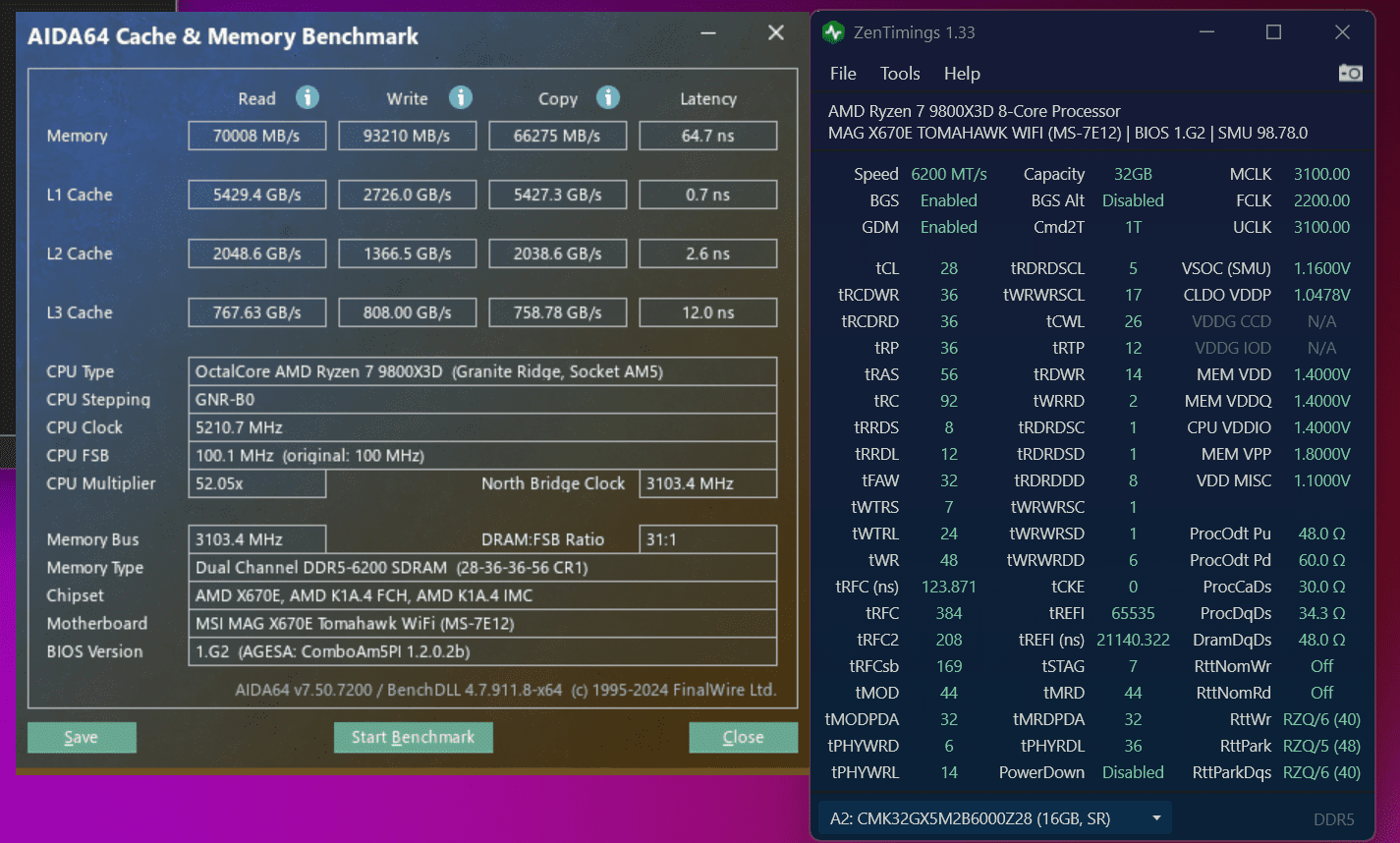Click the tRFC2 value 208
Viewport: 1400px width, 843px height.
click(949, 640)
